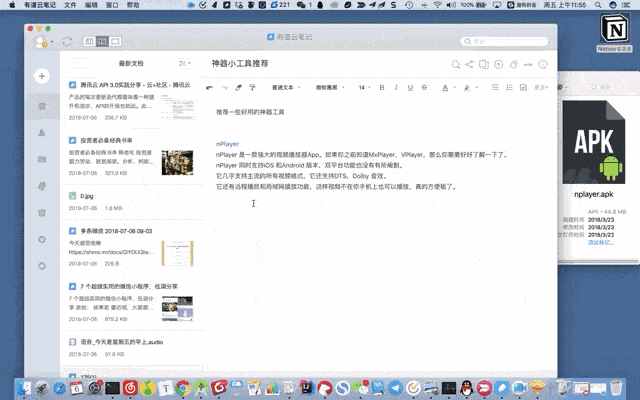Open the 文件 menu in menu bar
The width and height of the screenshot is (640, 400).
pyautogui.click(x=70, y=5)
